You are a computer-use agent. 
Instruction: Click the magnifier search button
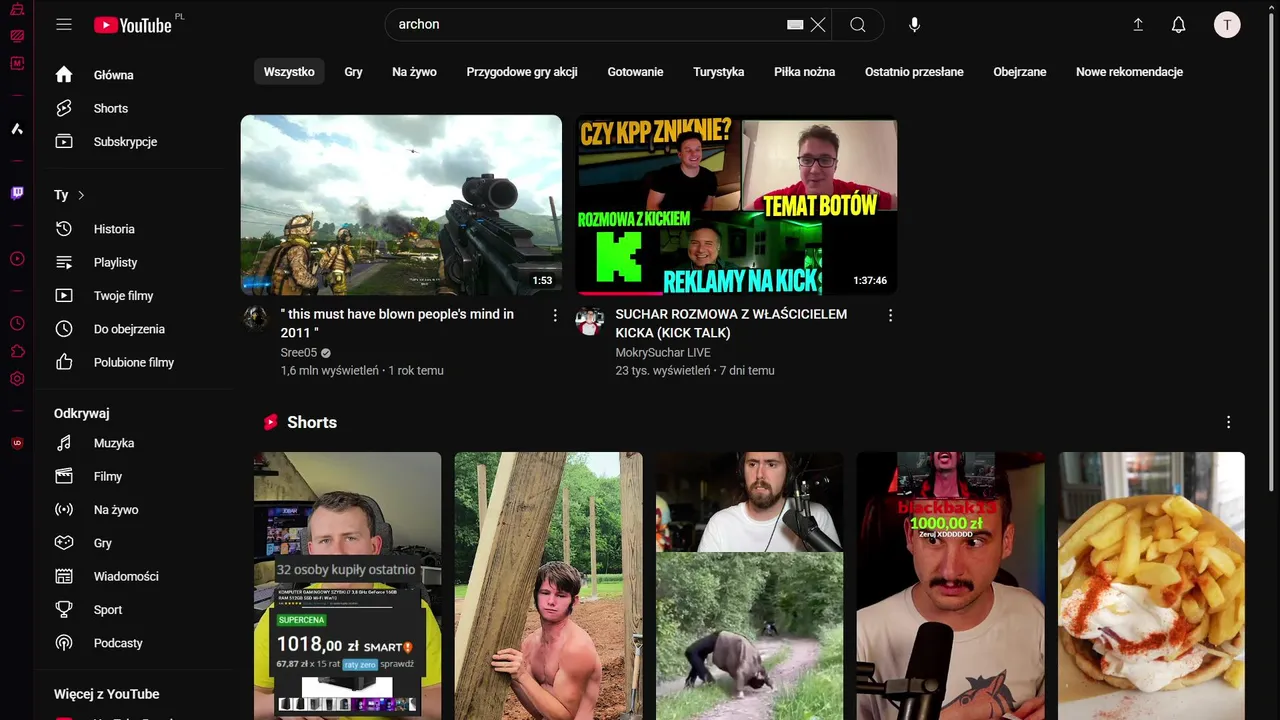[x=858, y=25]
